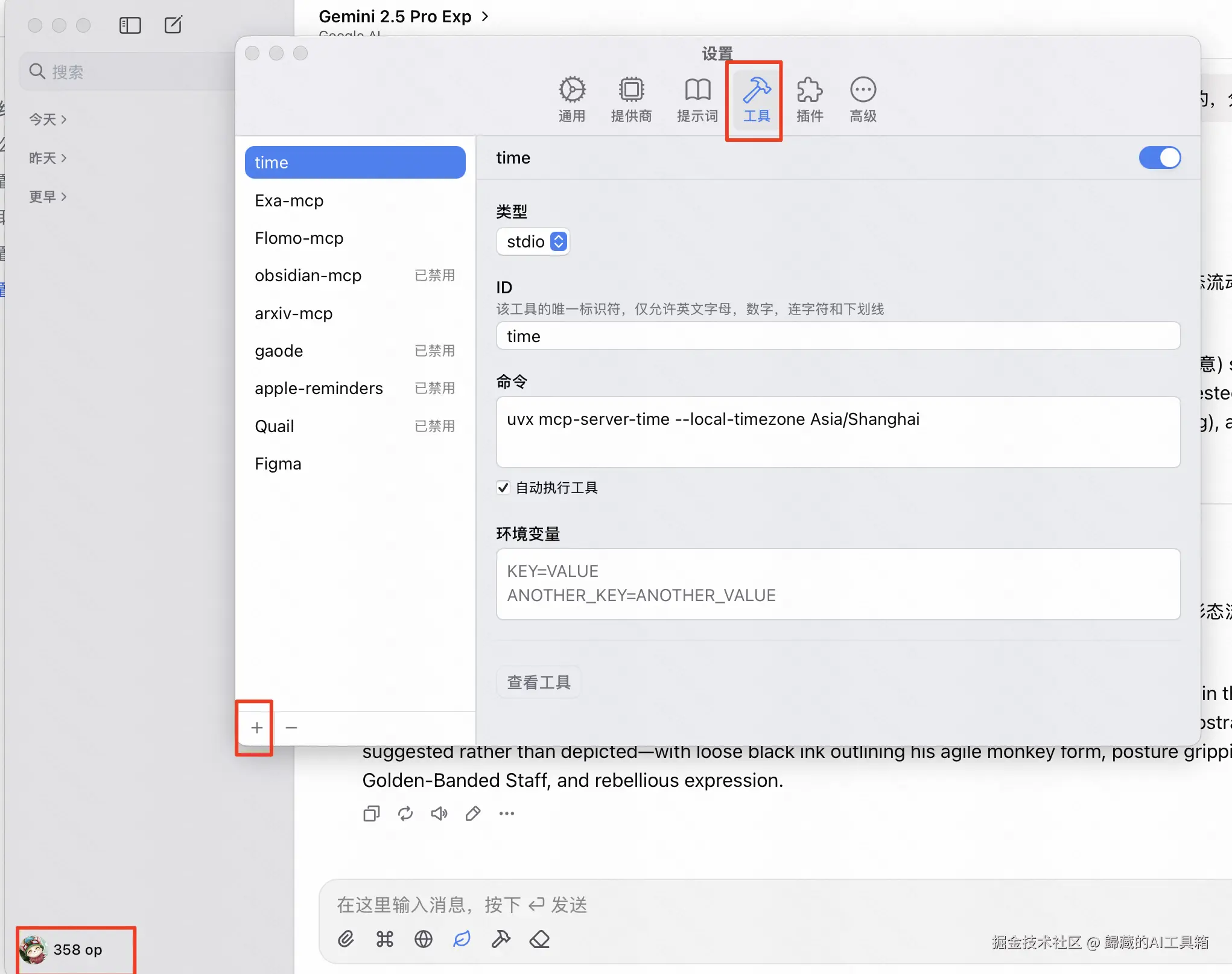Viewport: 1232px width, 974px height.
Task: Click the new chat compose icon
Action: point(173,25)
